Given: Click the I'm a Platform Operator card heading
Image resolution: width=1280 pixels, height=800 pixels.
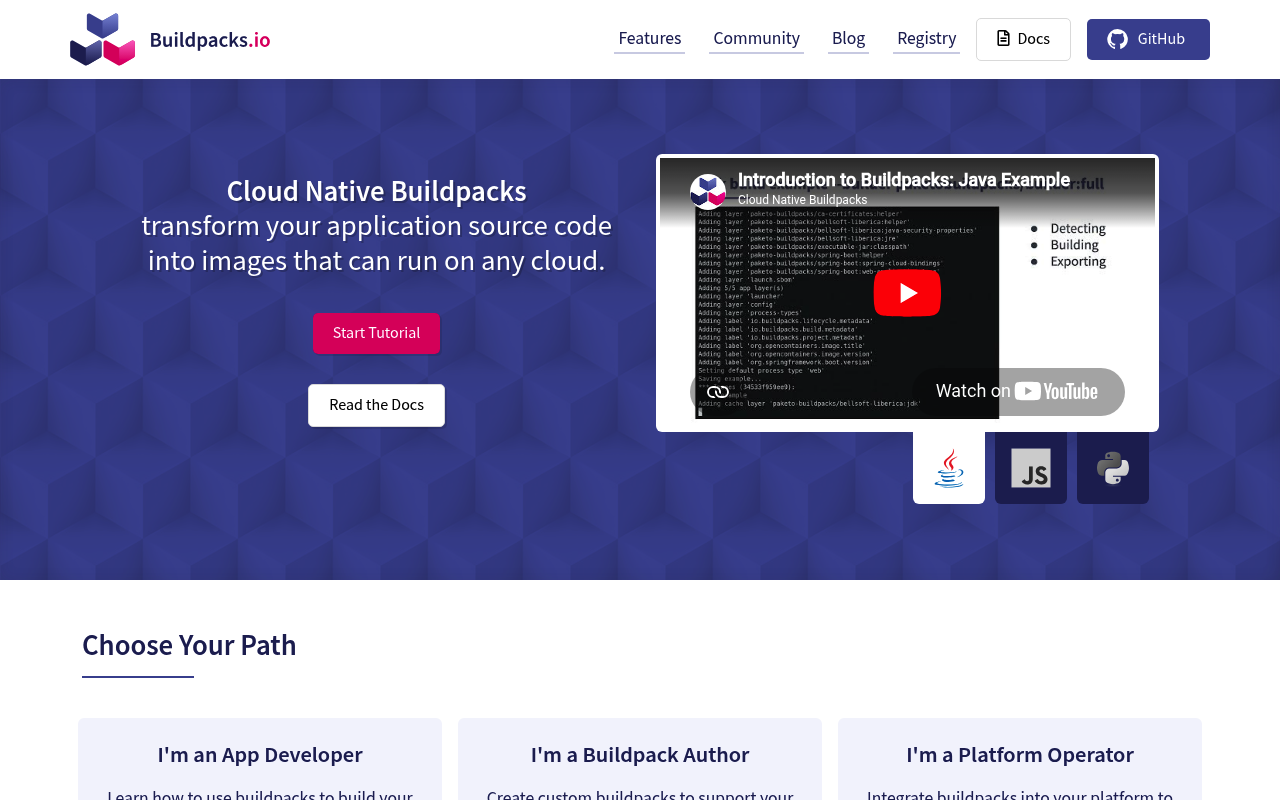Looking at the screenshot, I should [1020, 755].
